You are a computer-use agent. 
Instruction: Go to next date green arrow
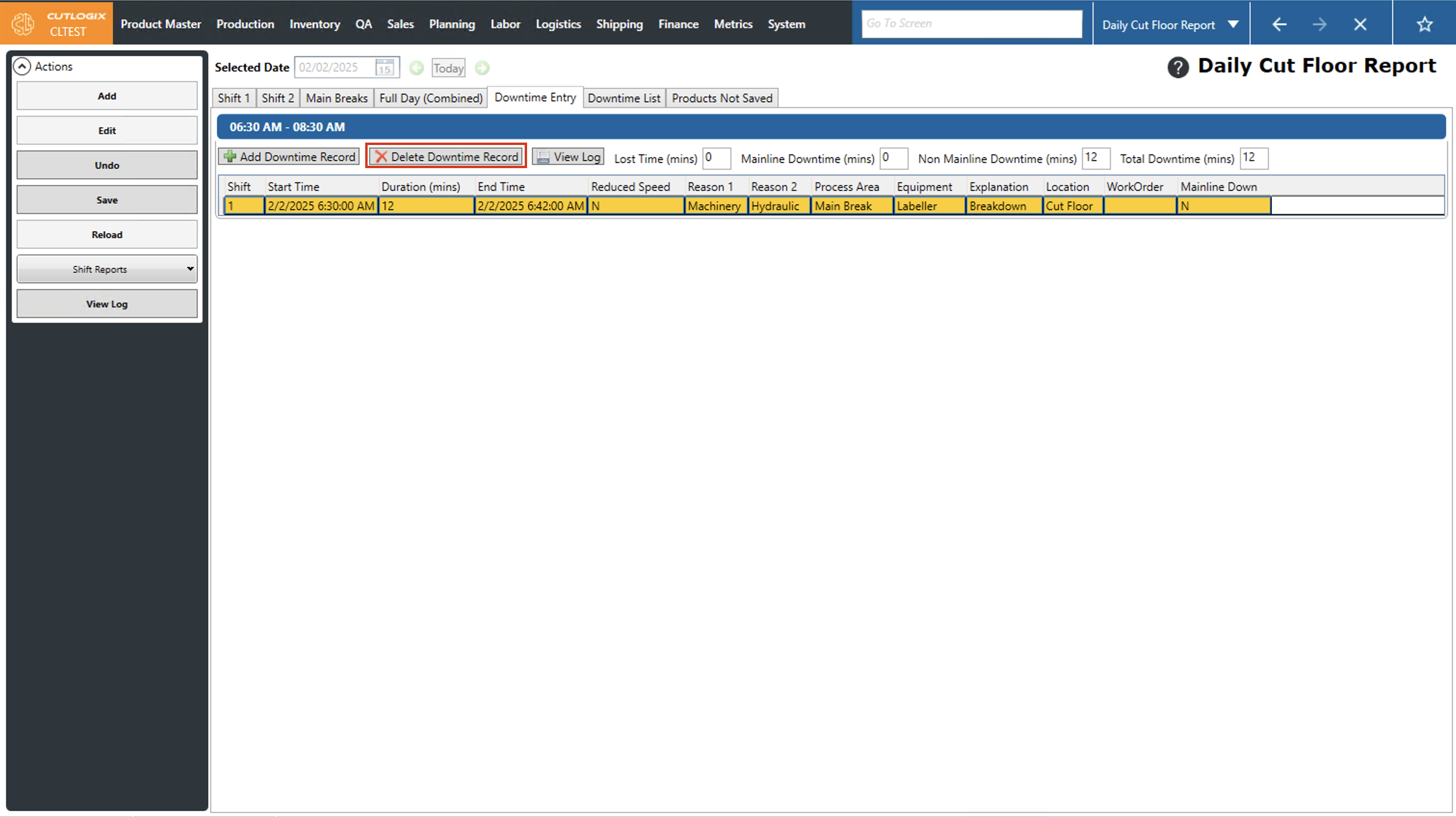(482, 68)
